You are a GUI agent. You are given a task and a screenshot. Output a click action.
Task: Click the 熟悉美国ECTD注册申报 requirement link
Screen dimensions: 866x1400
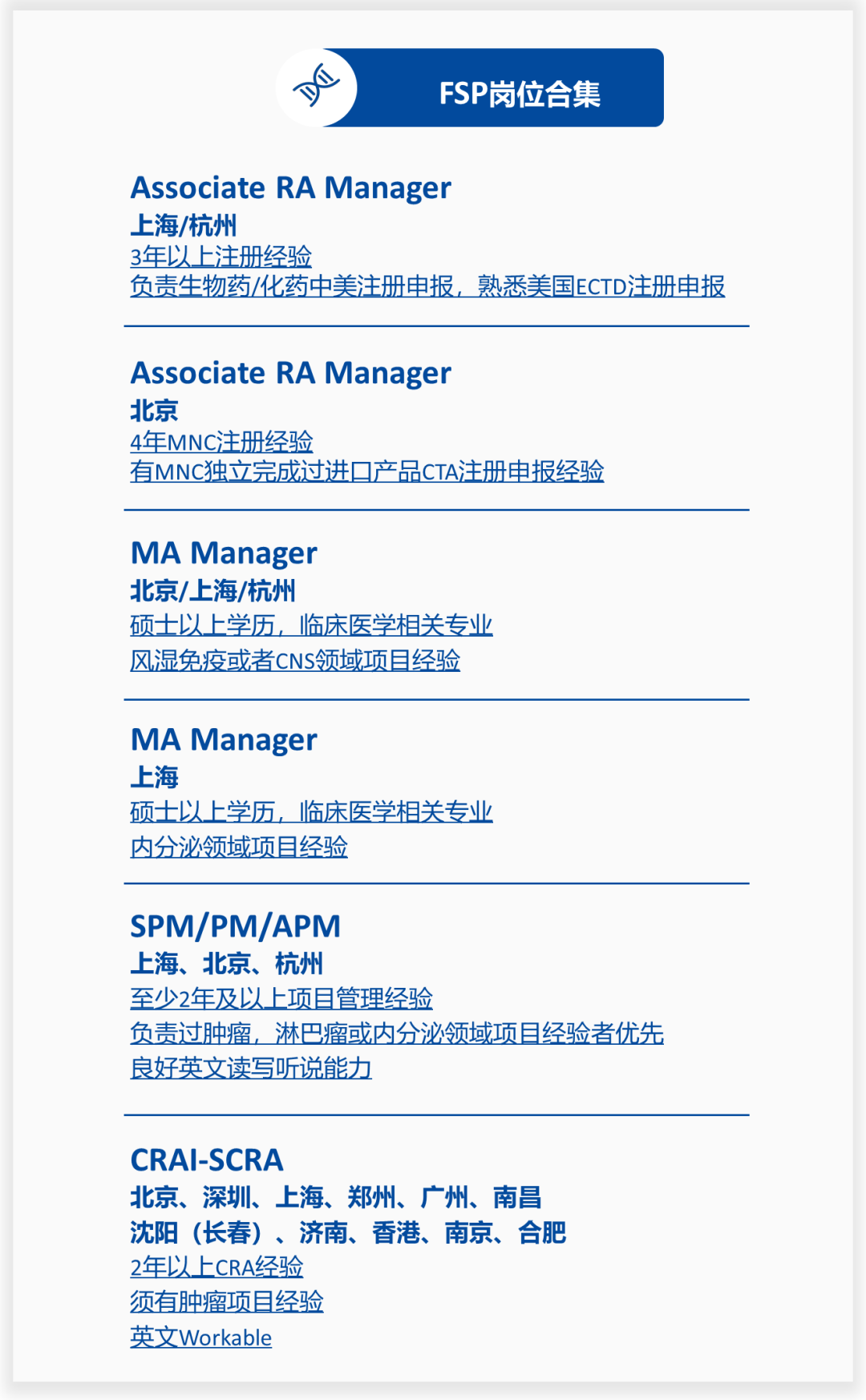[x=601, y=286]
